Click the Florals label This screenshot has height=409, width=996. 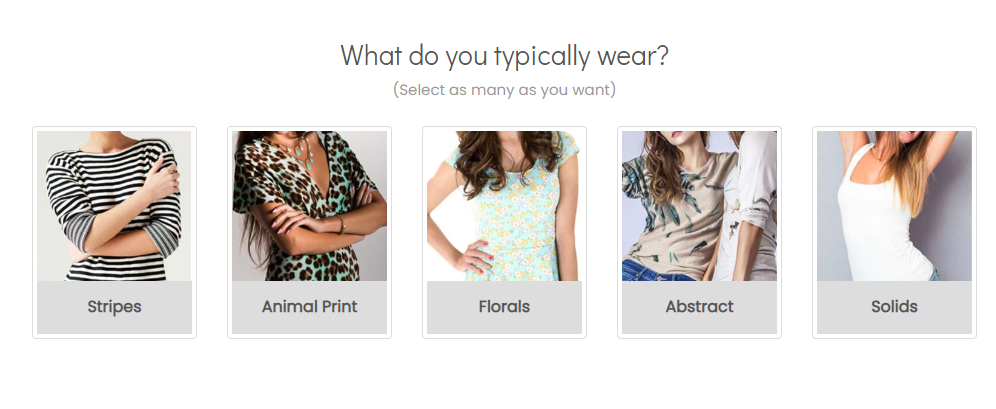pyautogui.click(x=504, y=307)
